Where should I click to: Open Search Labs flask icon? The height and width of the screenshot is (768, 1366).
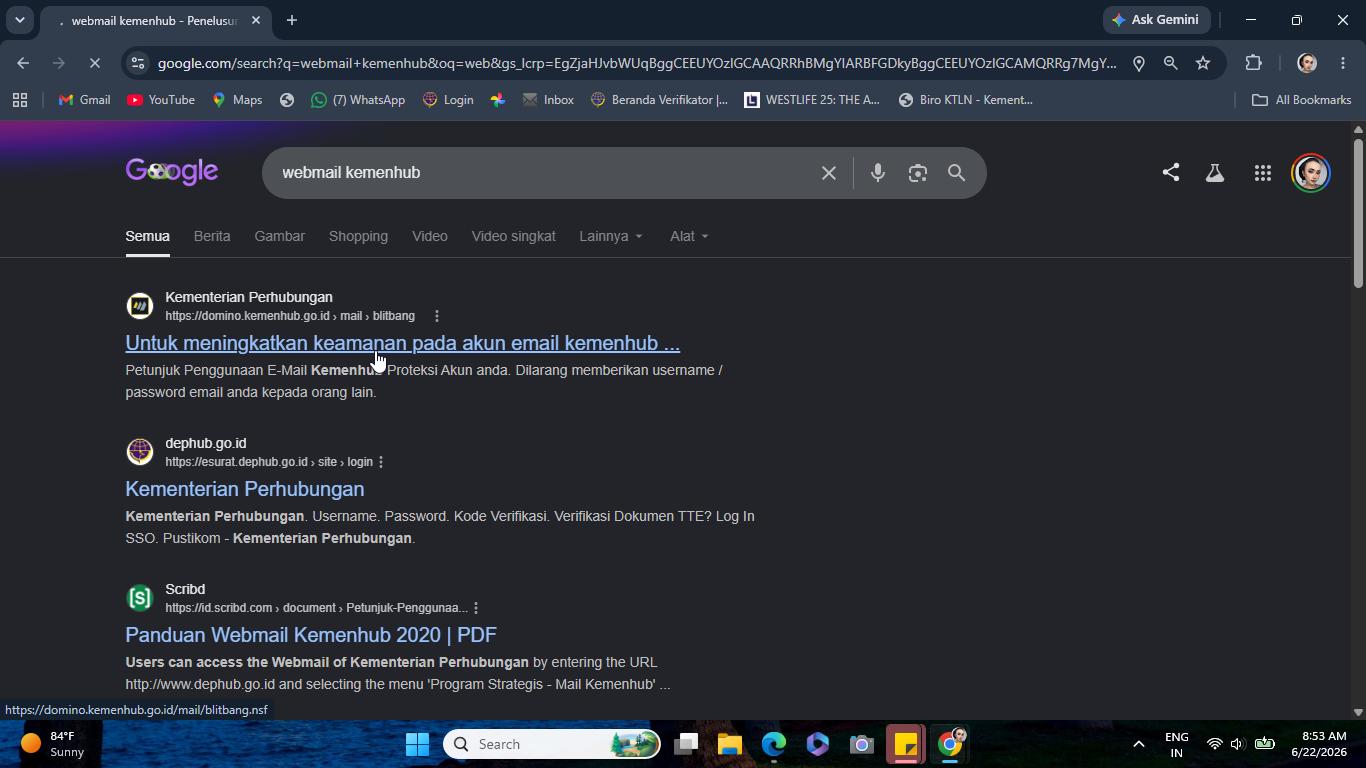(x=1215, y=173)
